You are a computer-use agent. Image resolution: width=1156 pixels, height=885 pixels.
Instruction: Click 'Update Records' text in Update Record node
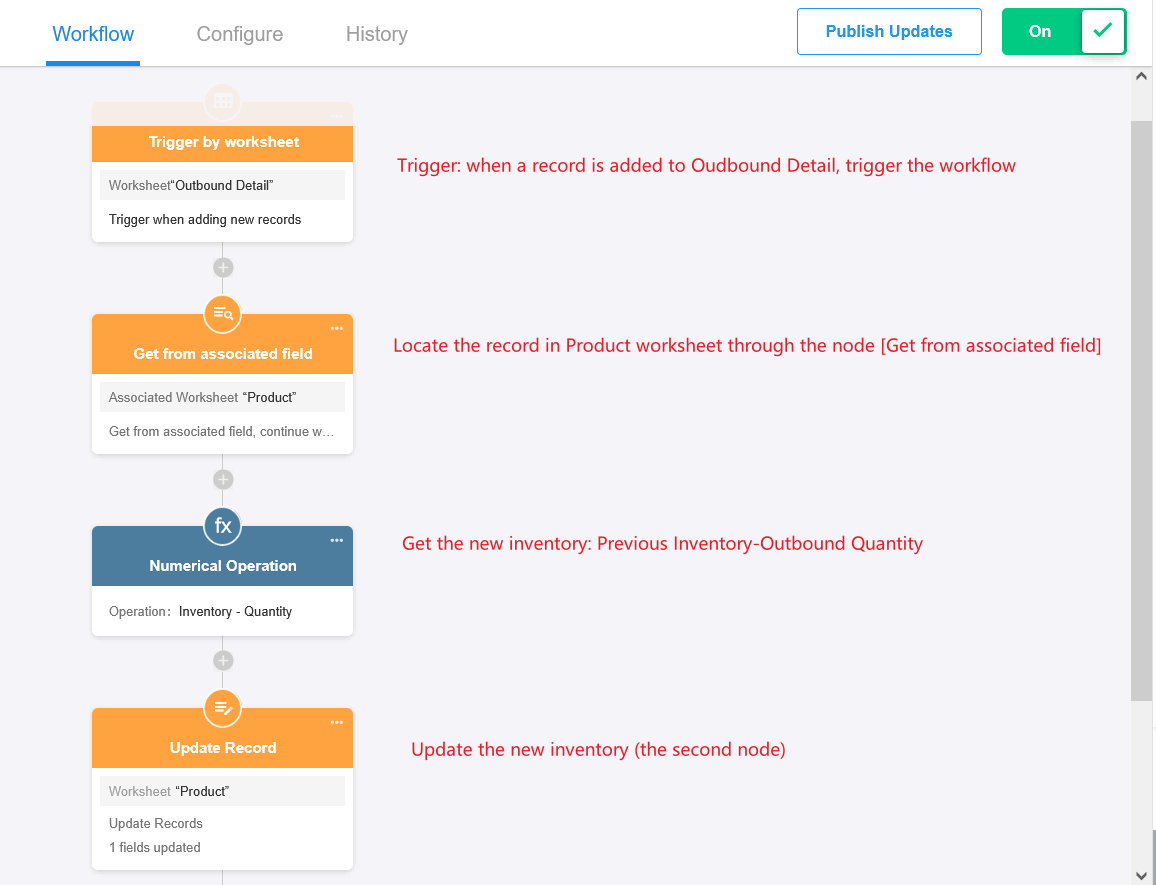coord(156,823)
